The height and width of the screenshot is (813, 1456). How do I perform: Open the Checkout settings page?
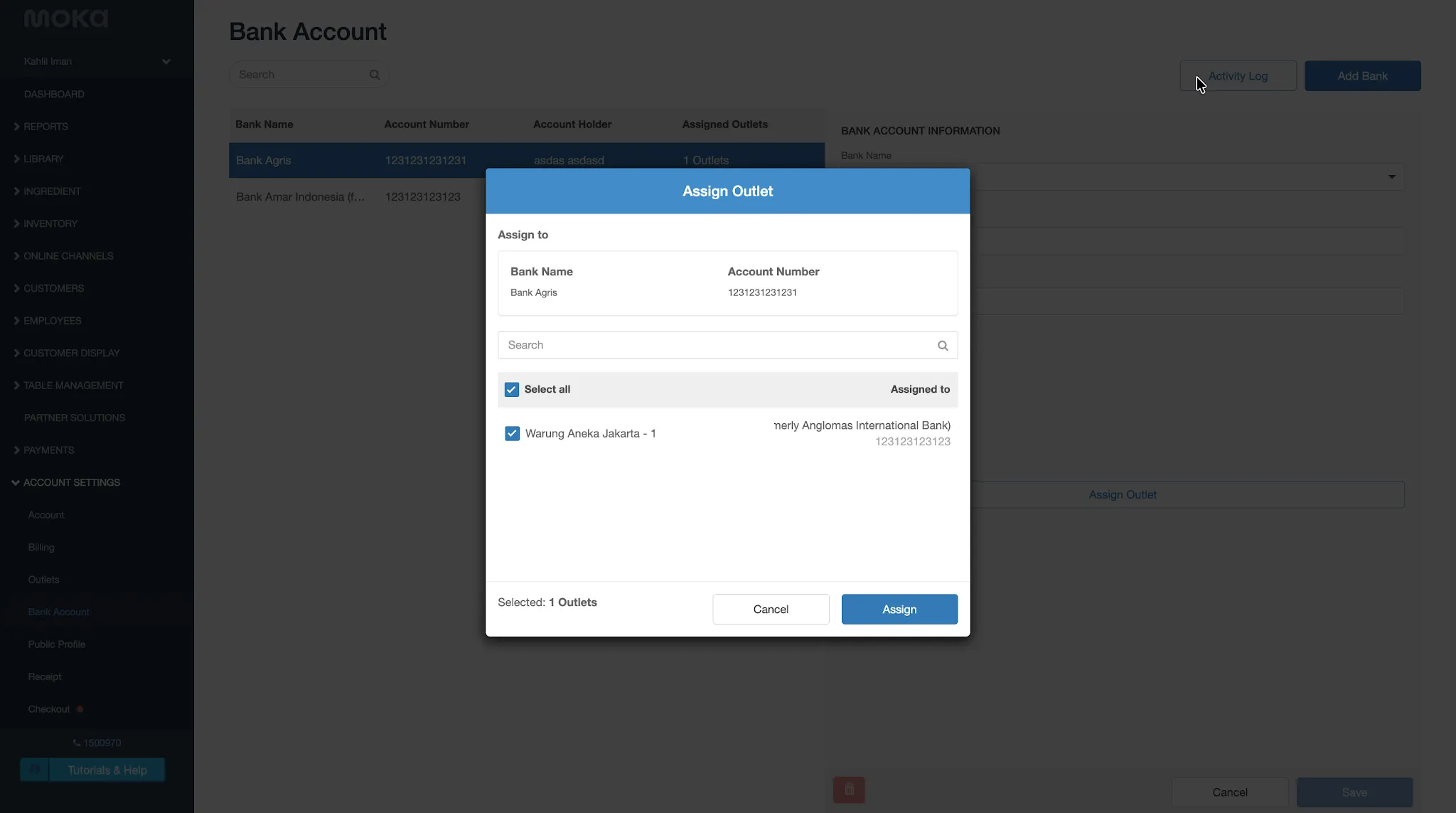click(x=49, y=709)
